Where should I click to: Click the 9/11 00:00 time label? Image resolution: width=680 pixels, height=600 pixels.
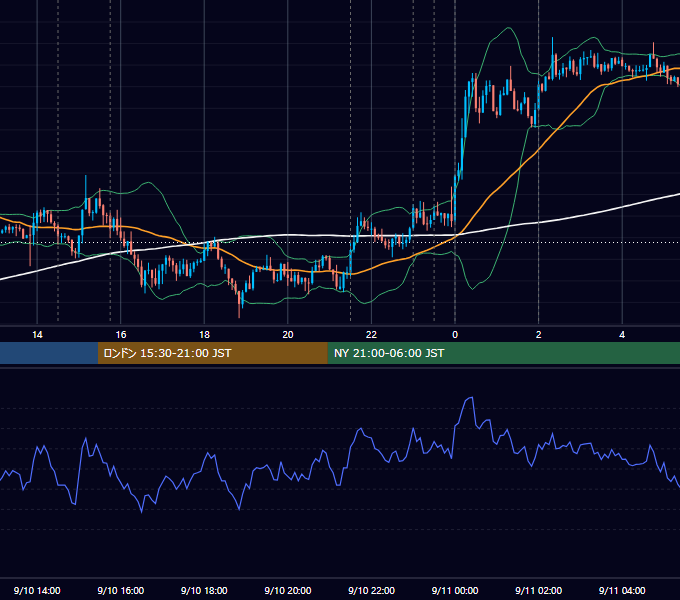point(455,590)
